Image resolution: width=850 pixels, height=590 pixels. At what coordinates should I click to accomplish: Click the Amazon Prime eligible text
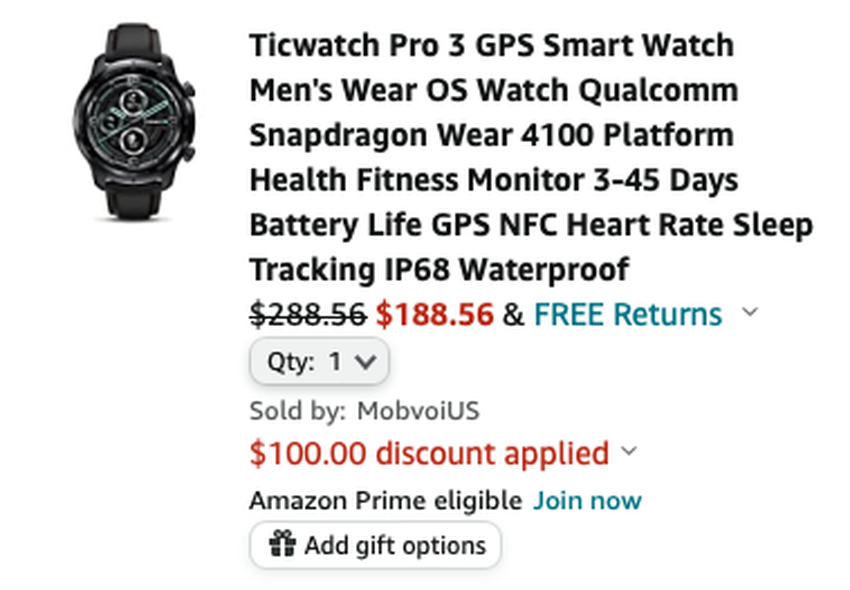(385, 500)
